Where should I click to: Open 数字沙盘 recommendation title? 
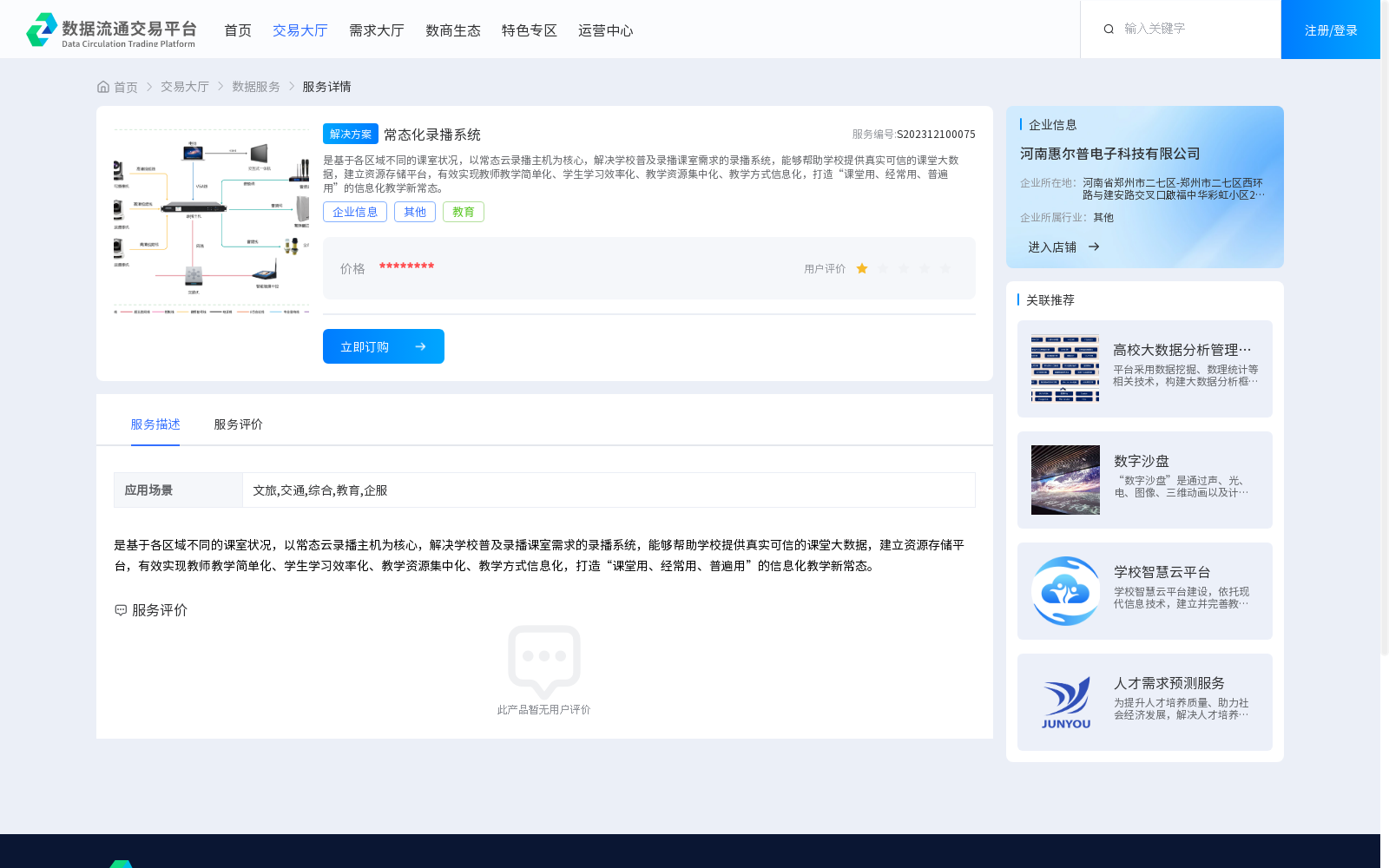1142,461
